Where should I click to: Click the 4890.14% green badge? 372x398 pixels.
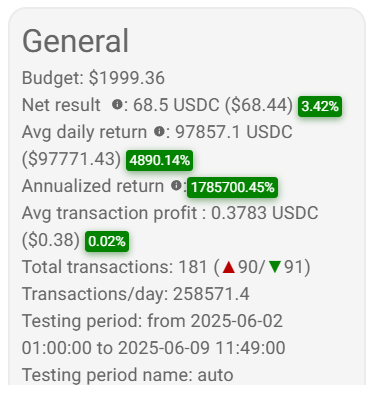pos(159,160)
